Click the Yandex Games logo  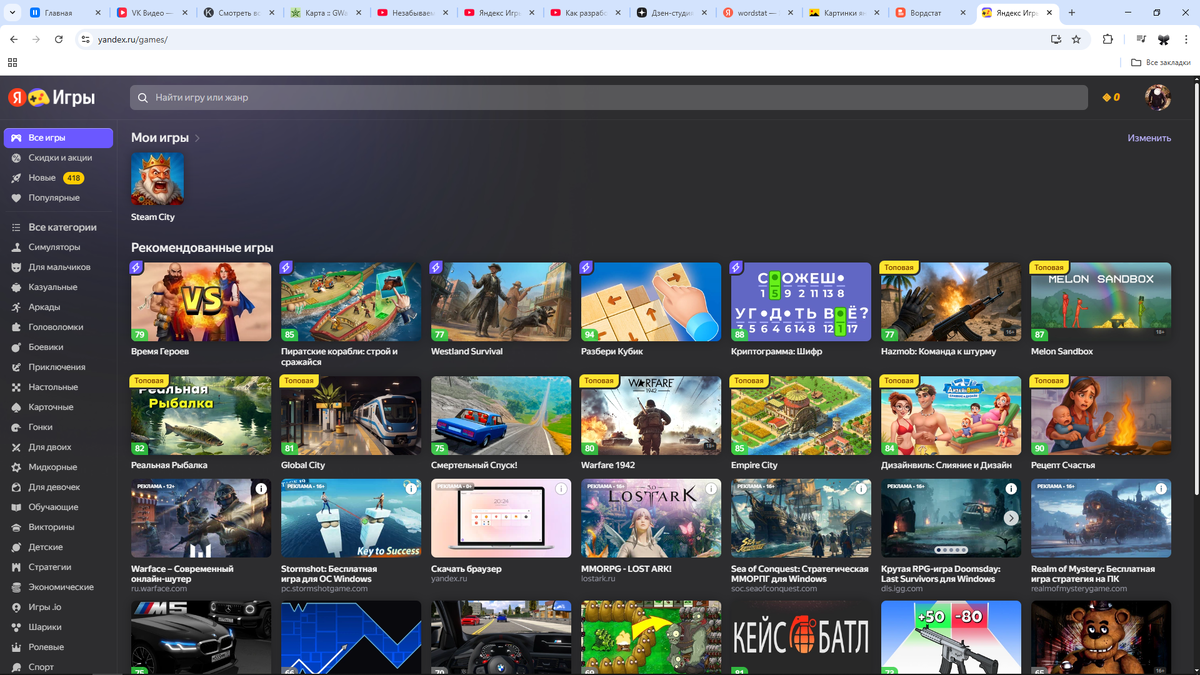[52, 97]
